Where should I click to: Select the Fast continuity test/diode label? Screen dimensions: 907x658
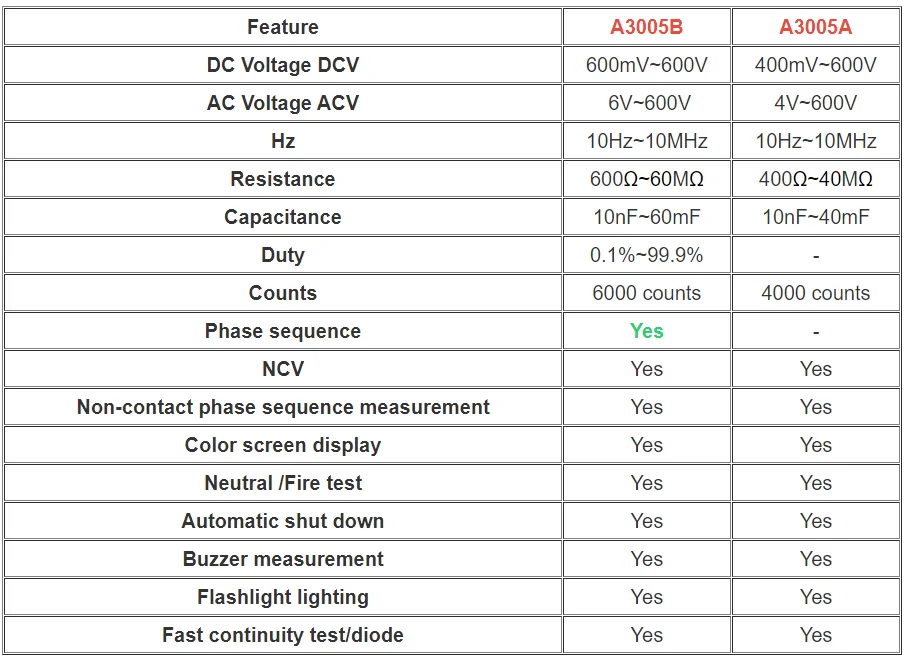pyautogui.click(x=283, y=635)
